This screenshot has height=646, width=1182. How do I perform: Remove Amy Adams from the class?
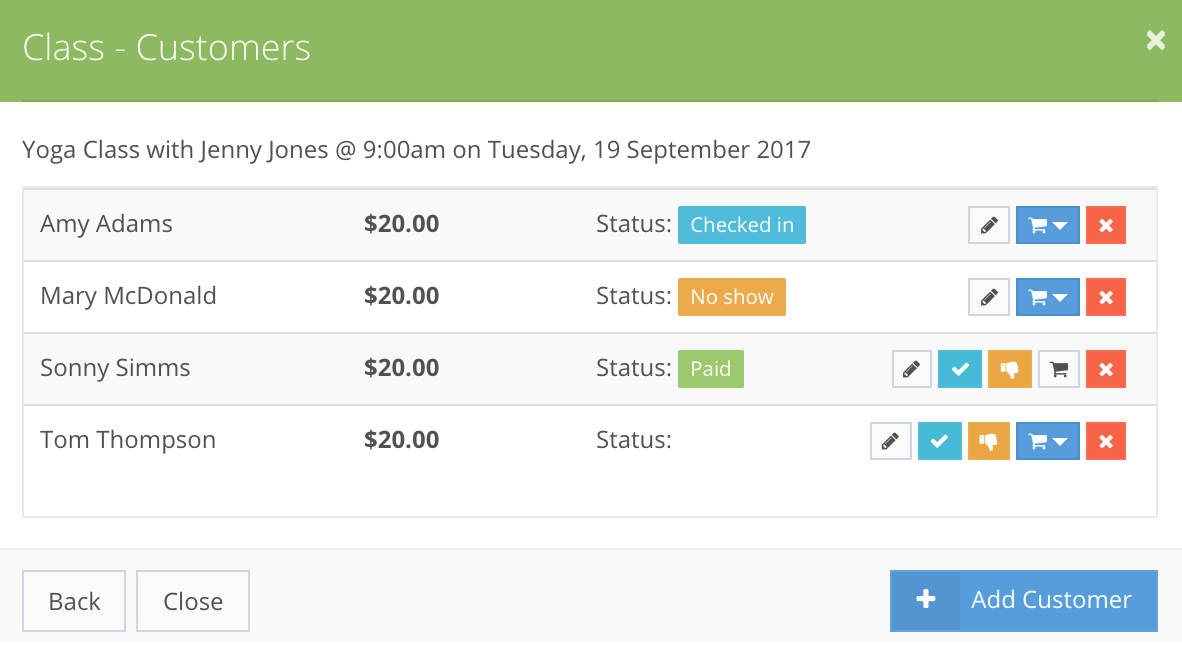(x=1105, y=225)
